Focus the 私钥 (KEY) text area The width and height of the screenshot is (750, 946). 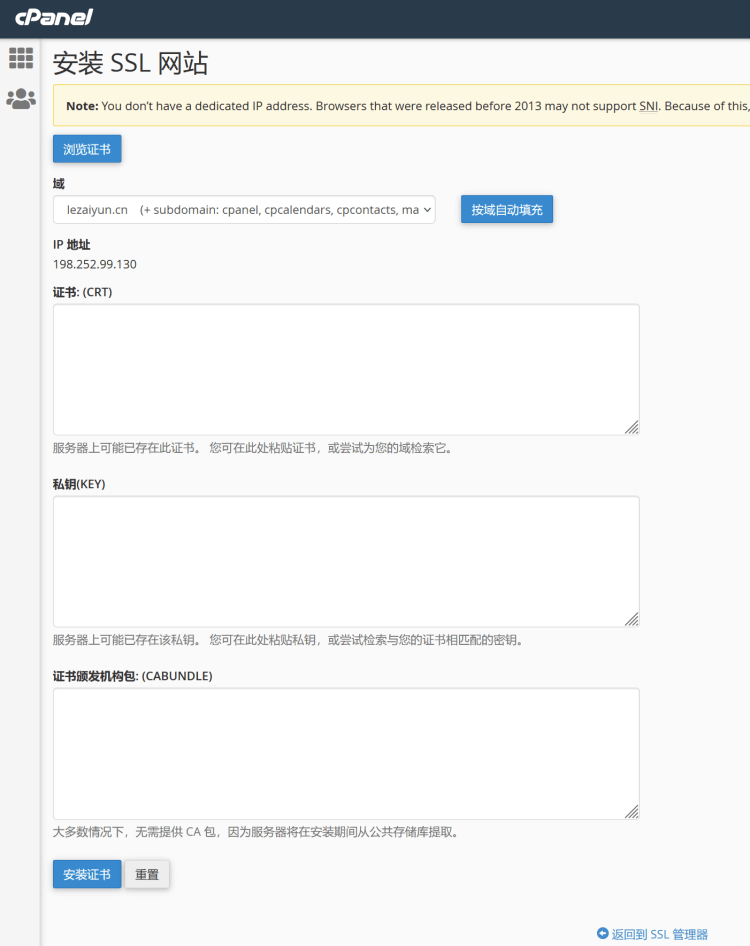coord(346,561)
